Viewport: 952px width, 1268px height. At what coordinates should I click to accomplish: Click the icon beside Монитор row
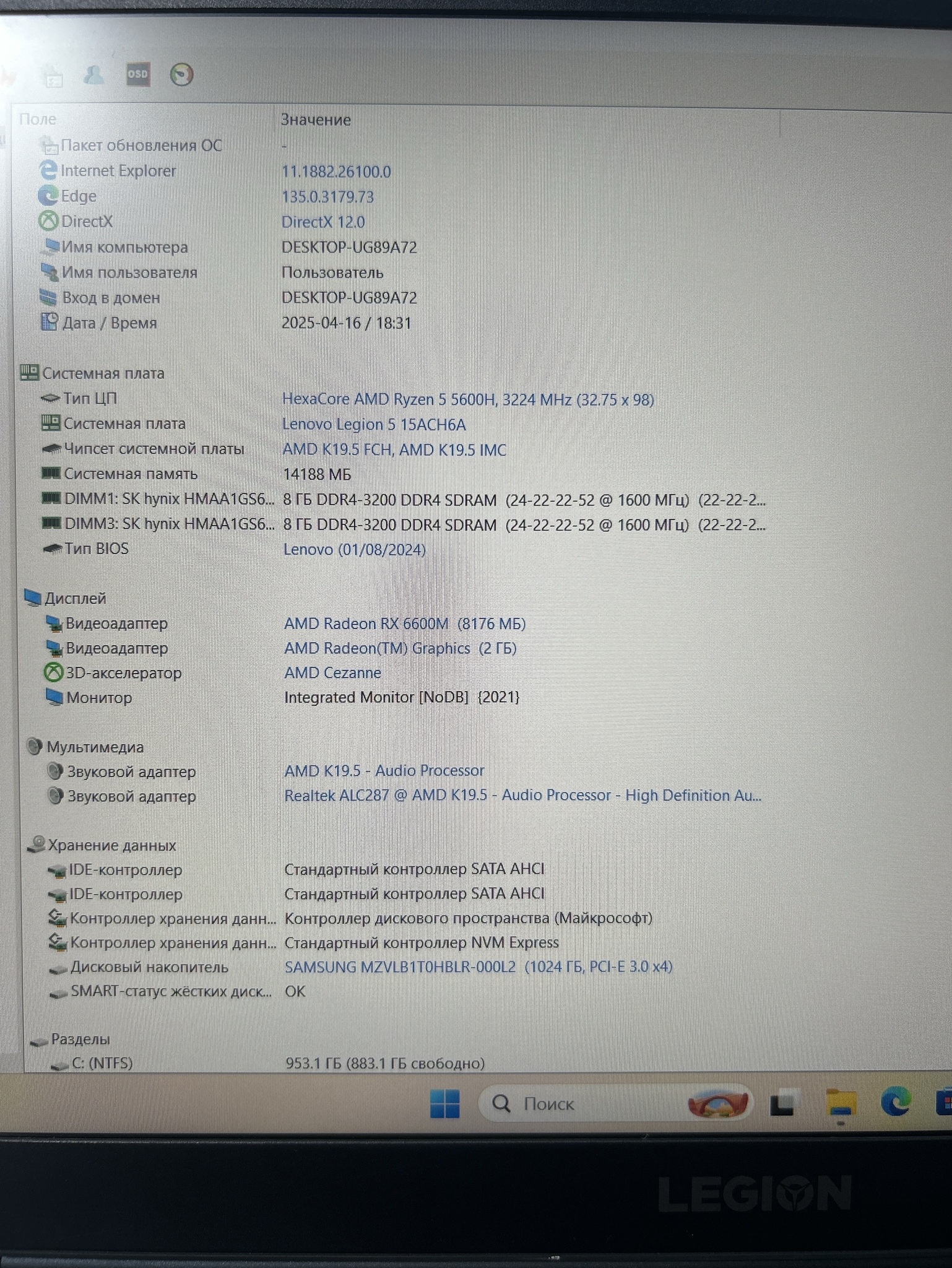54,697
